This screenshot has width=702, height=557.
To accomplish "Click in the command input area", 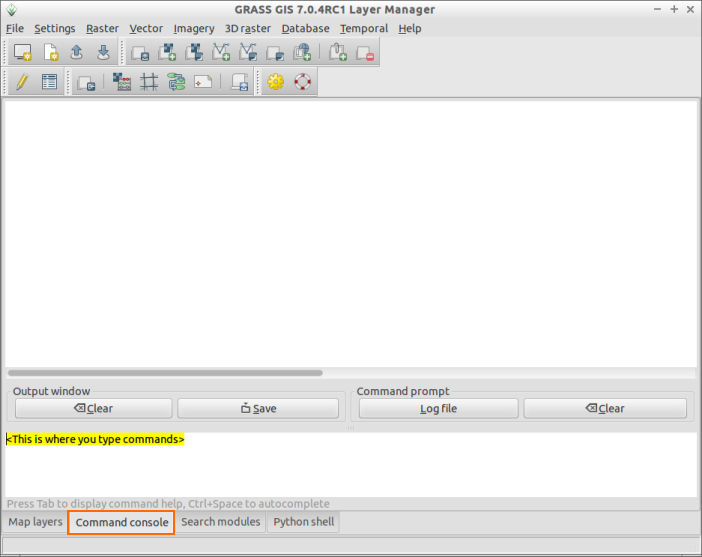I will tap(351, 464).
